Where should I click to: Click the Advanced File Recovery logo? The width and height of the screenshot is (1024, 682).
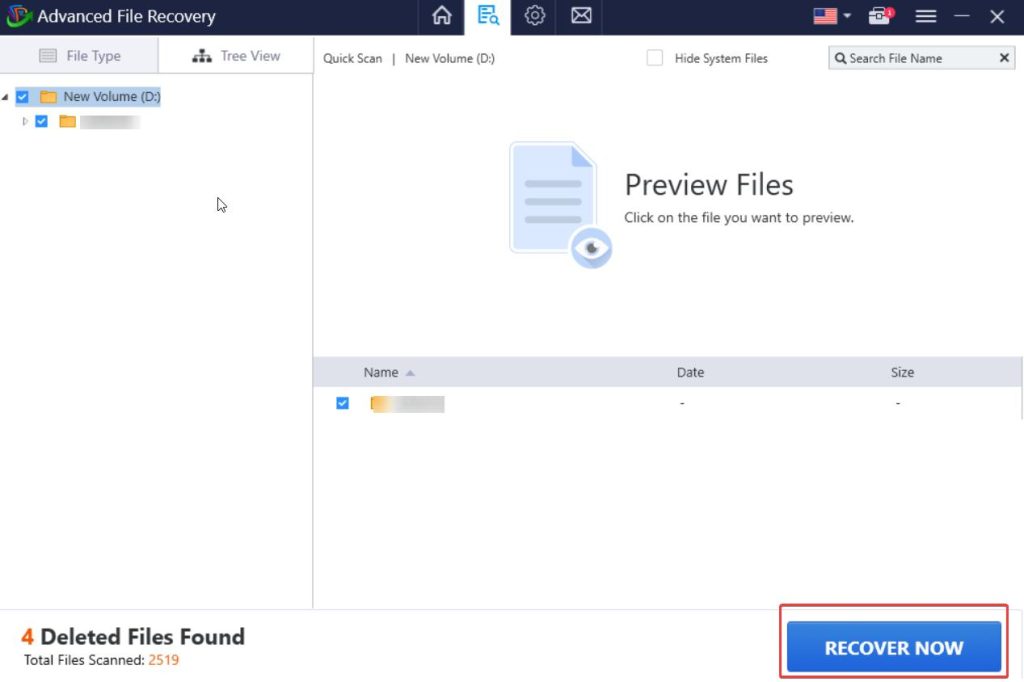[18, 16]
